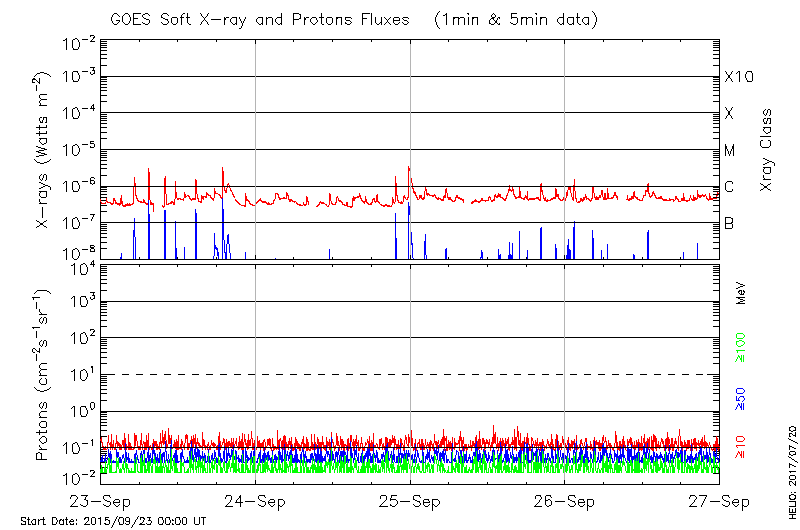Image resolution: width=800 pixels, height=530 pixels.
Task: Click the "Protons" y-axis label
Action: click(x=43, y=375)
